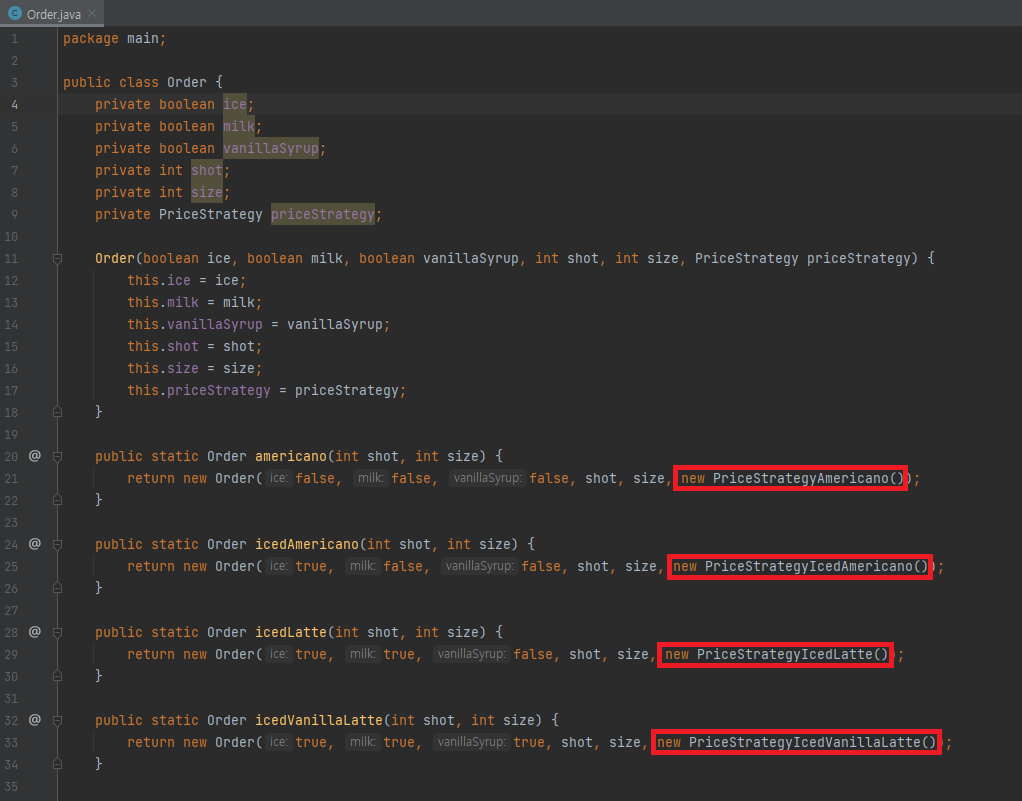
Task: Click line number 4 in the gutter
Action: 14,104
